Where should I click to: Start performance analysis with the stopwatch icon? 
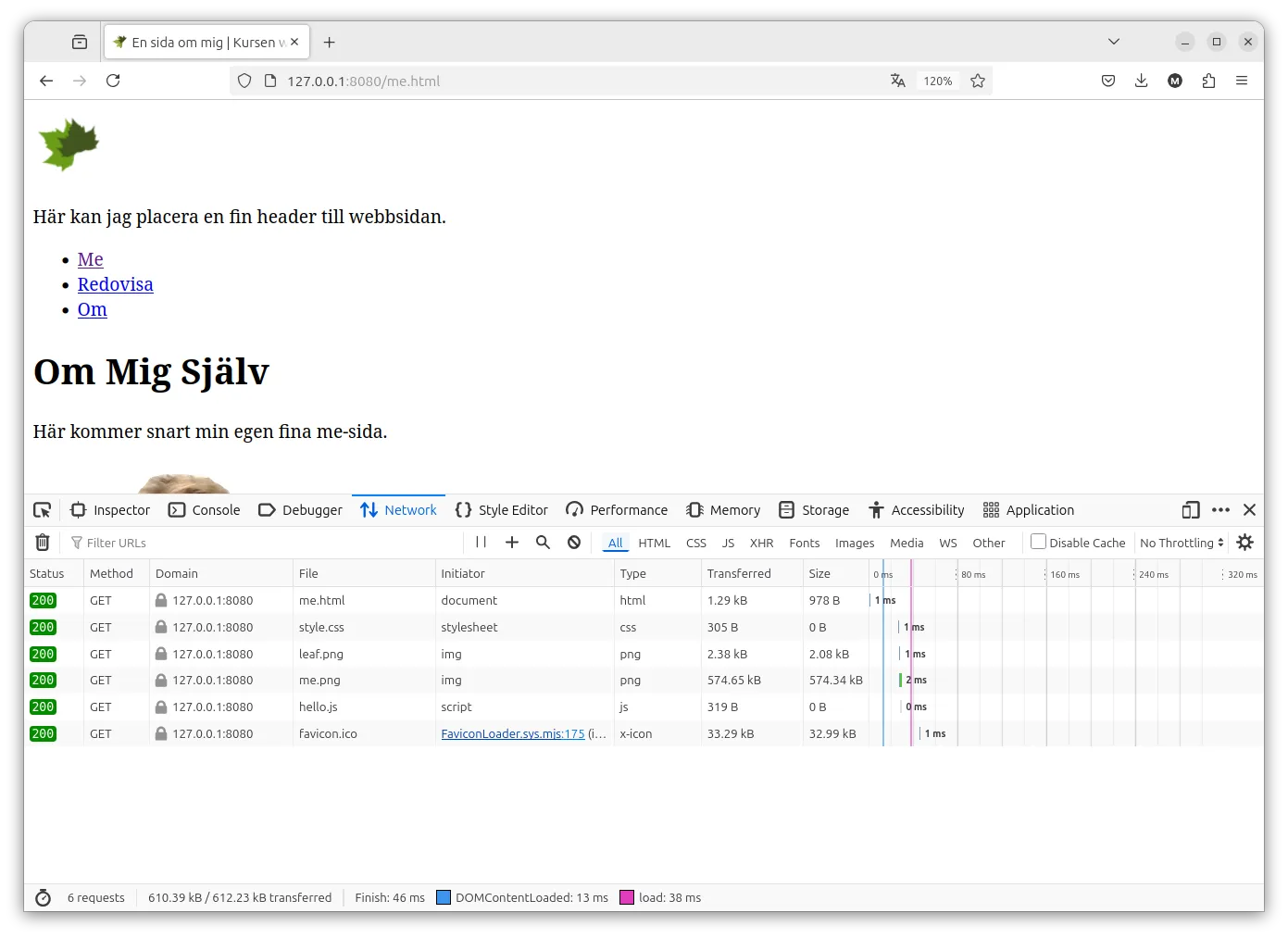[x=43, y=897]
